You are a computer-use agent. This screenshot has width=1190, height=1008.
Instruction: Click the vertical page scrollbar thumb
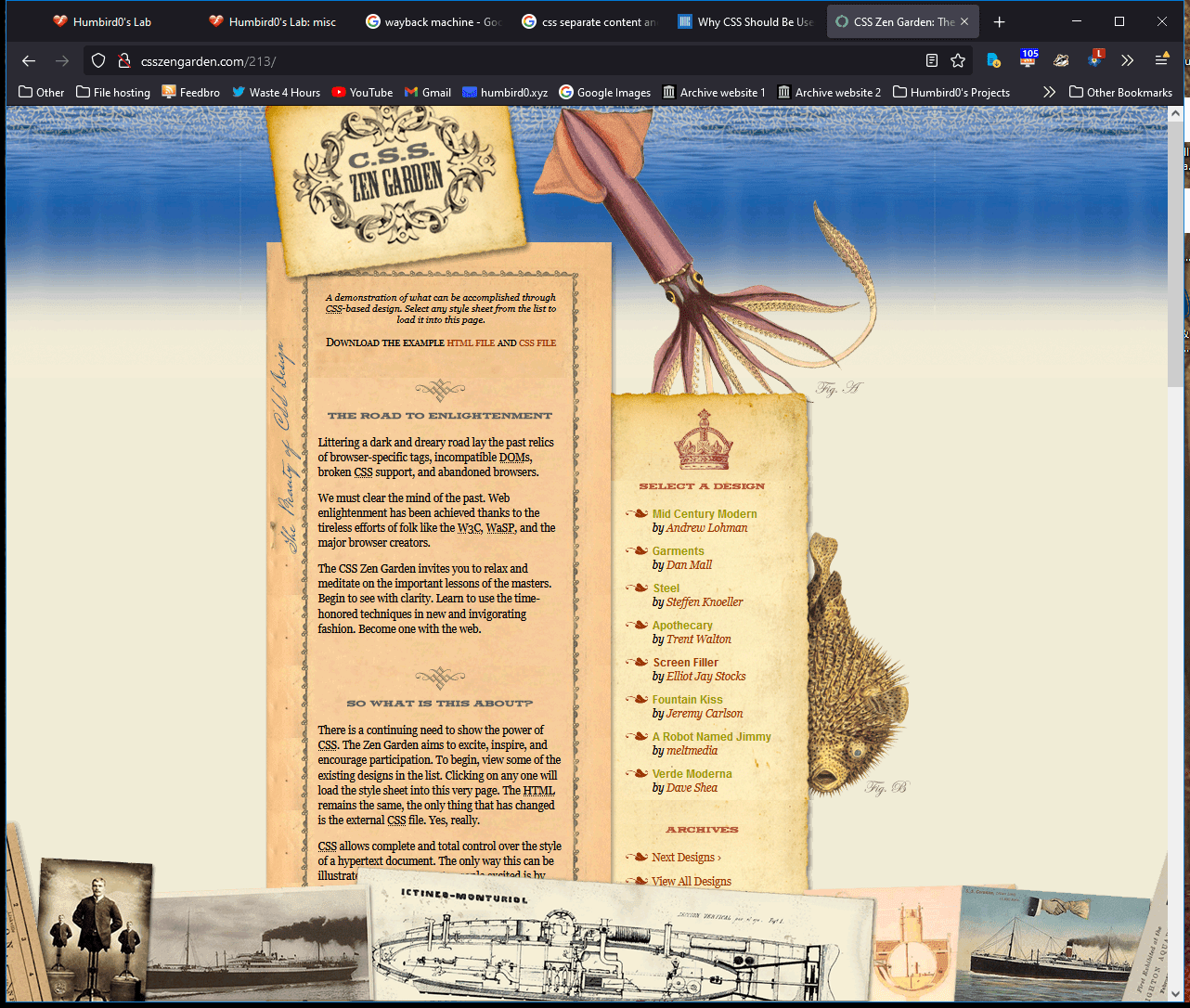(1175, 251)
